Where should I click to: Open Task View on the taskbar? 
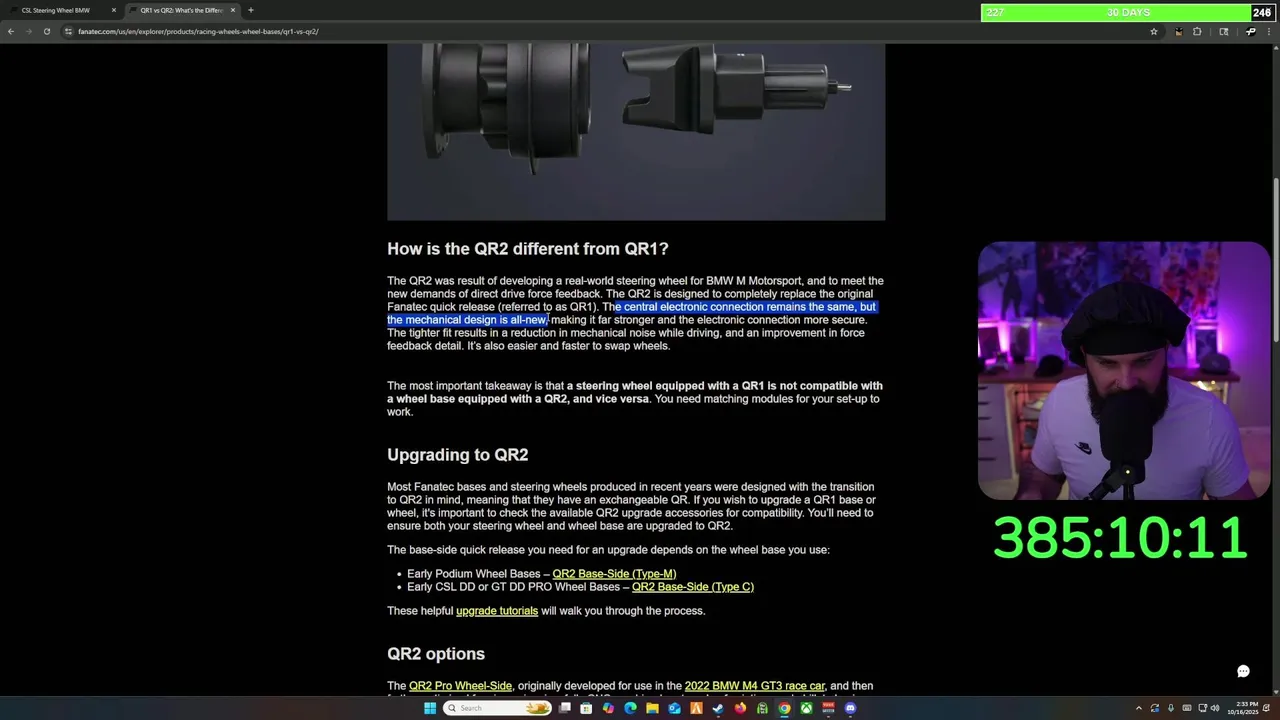564,708
